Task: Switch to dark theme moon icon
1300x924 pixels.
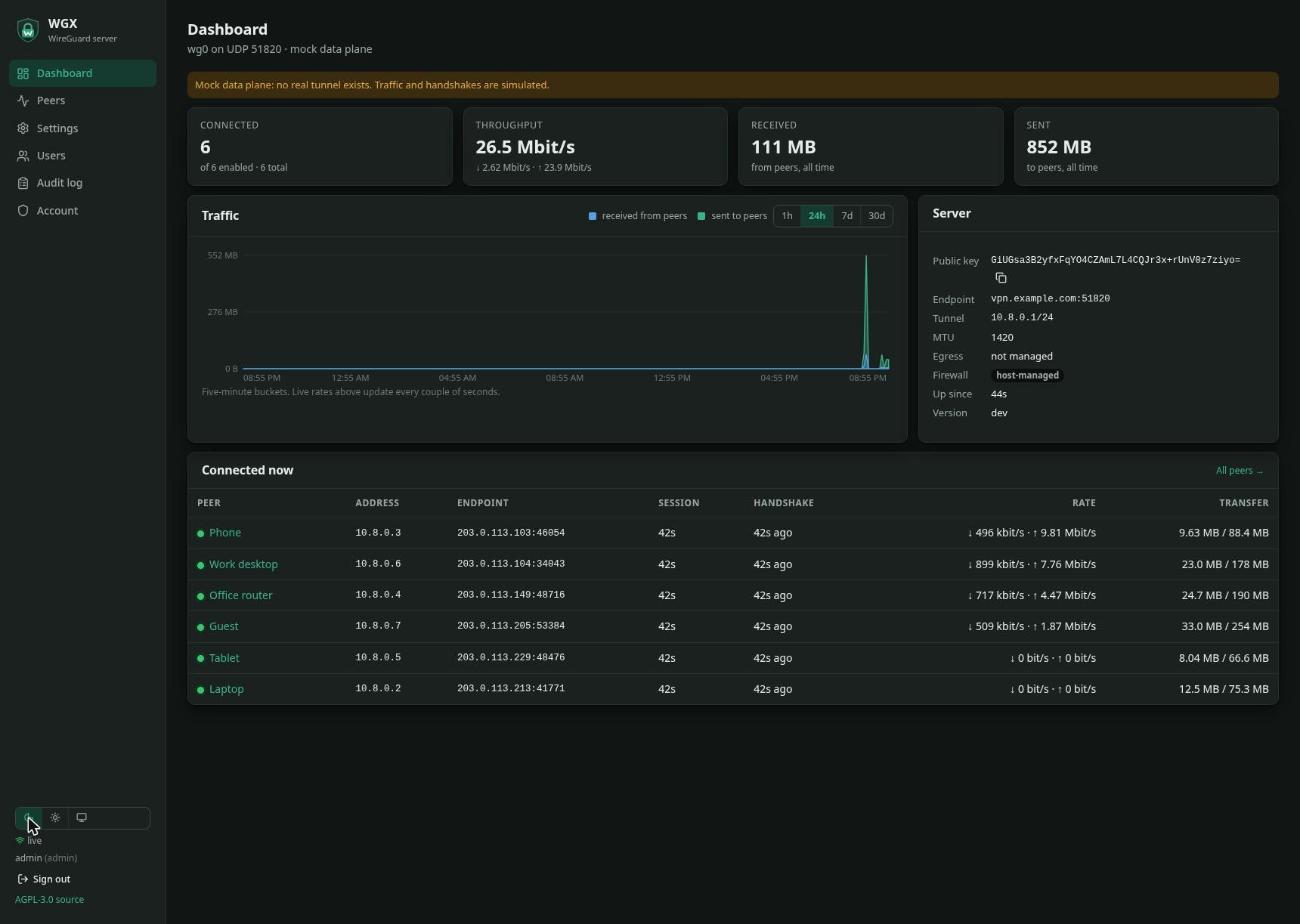Action: 29,817
